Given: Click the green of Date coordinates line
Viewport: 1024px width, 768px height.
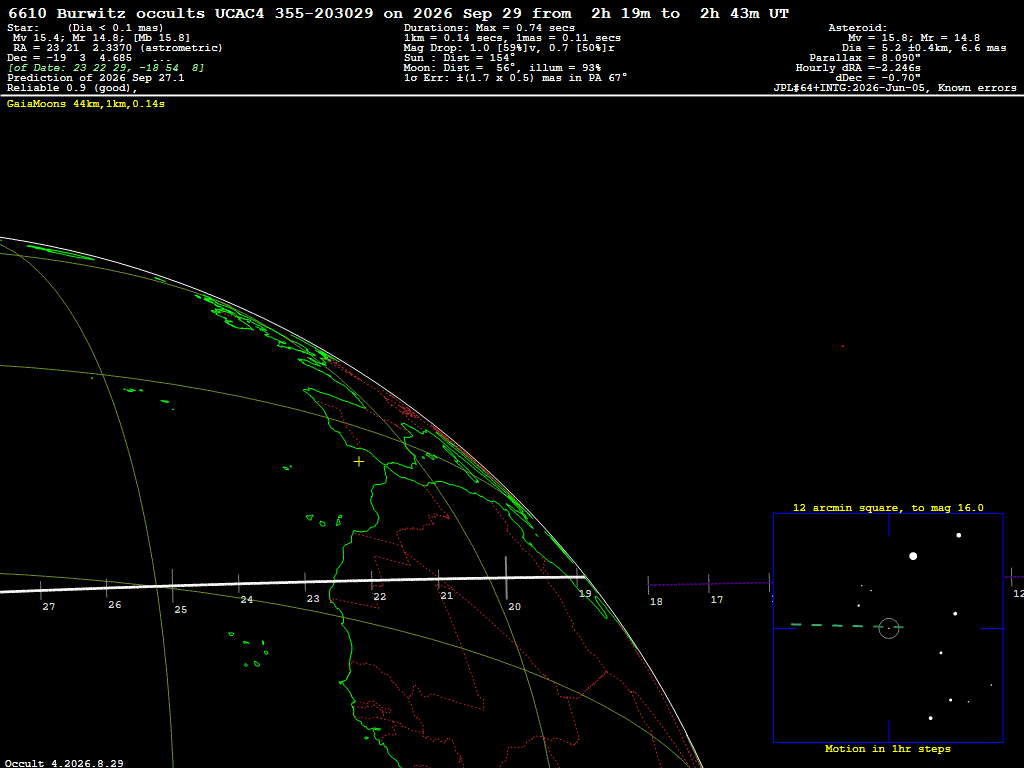Looking at the screenshot, I should (x=106, y=68).
